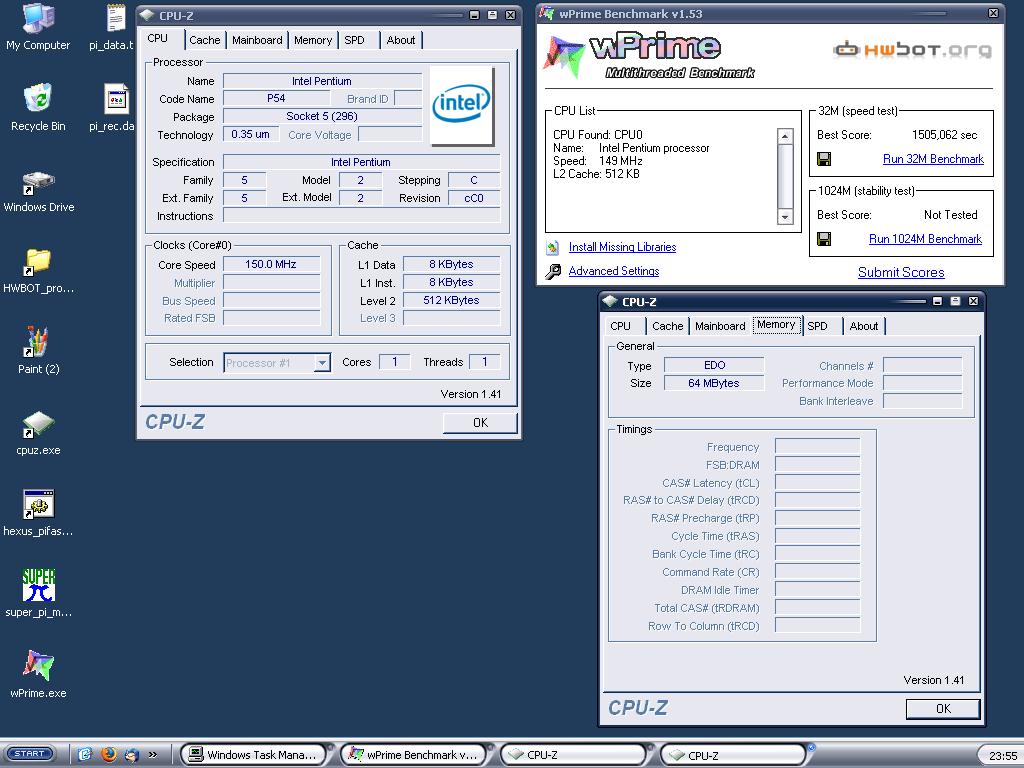Select first CPU-Z taskbar button

pos(573,754)
